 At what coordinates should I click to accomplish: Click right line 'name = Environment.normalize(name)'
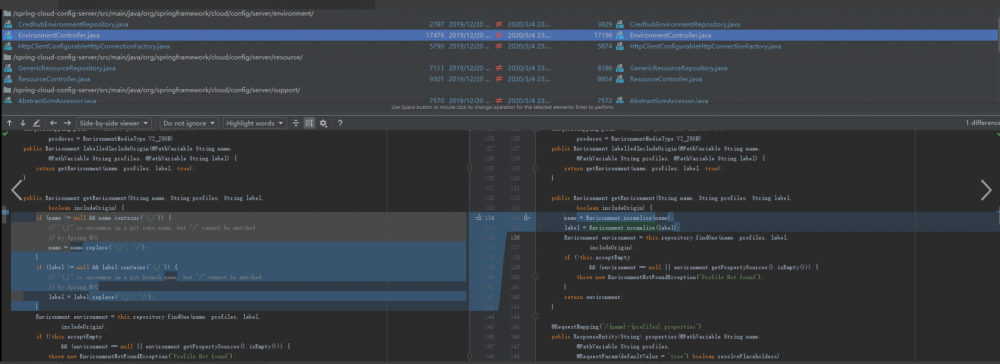618,217
